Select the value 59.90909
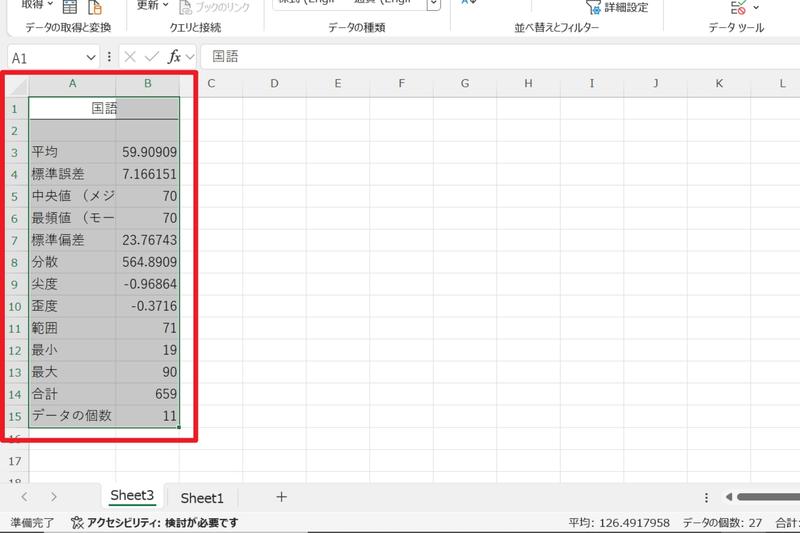 click(x=147, y=152)
